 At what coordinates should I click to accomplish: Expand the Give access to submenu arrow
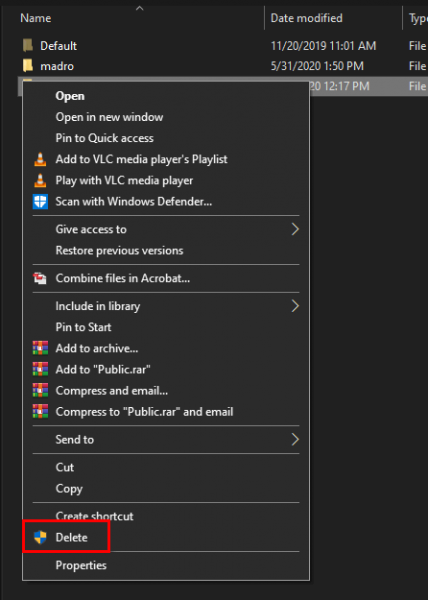click(295, 229)
